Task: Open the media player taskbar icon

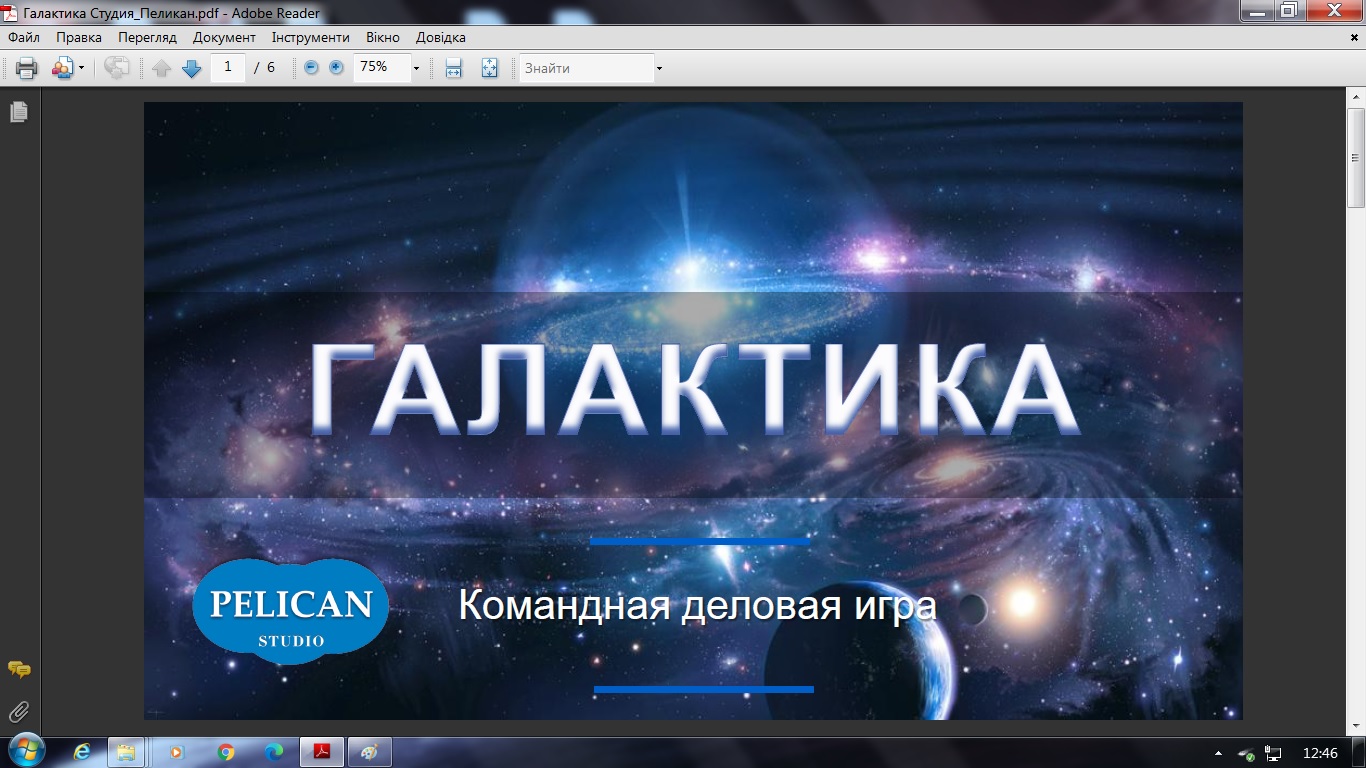Action: (178, 752)
